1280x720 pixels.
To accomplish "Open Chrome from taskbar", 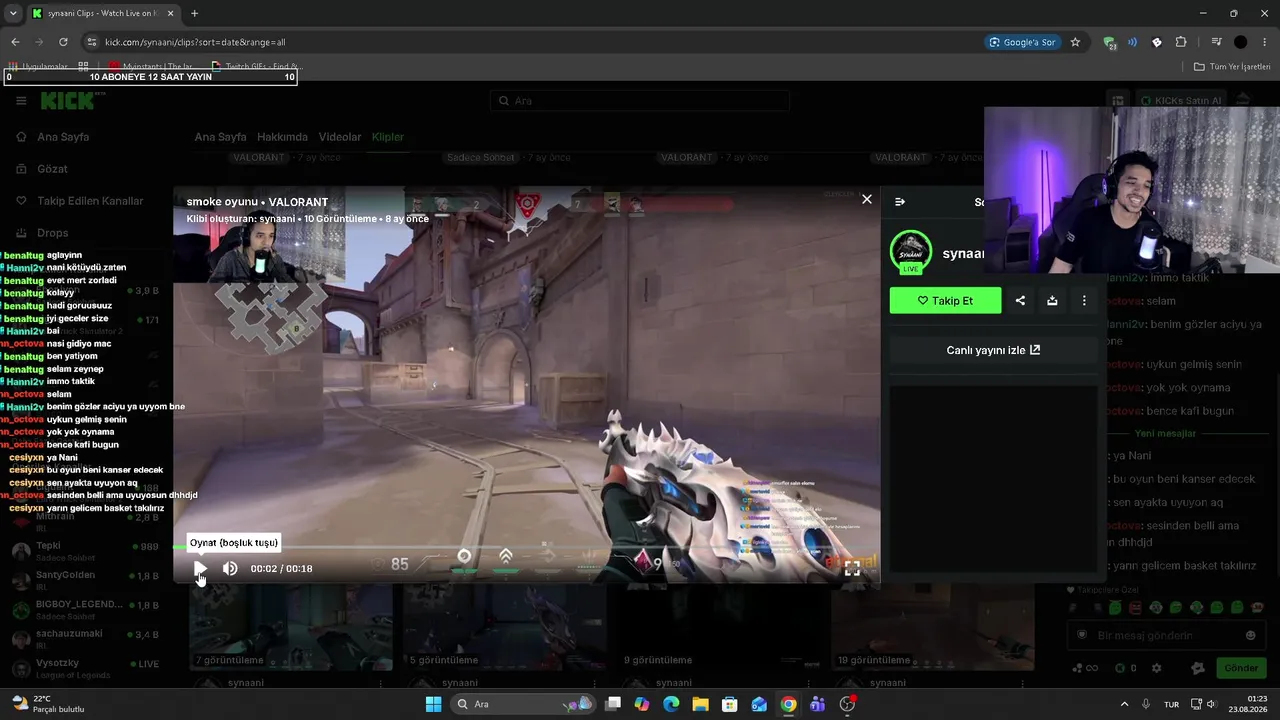I will coord(789,704).
